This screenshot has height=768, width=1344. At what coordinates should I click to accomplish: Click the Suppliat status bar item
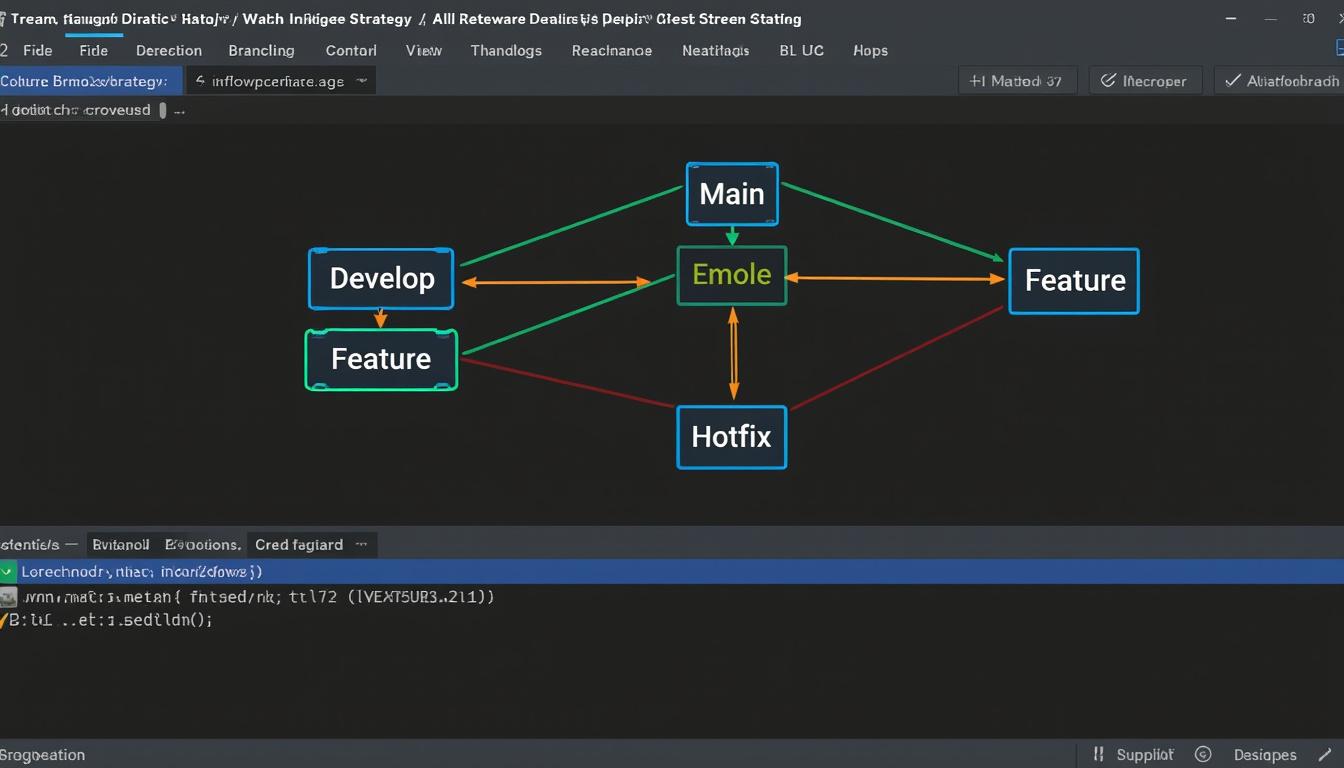coord(1145,755)
